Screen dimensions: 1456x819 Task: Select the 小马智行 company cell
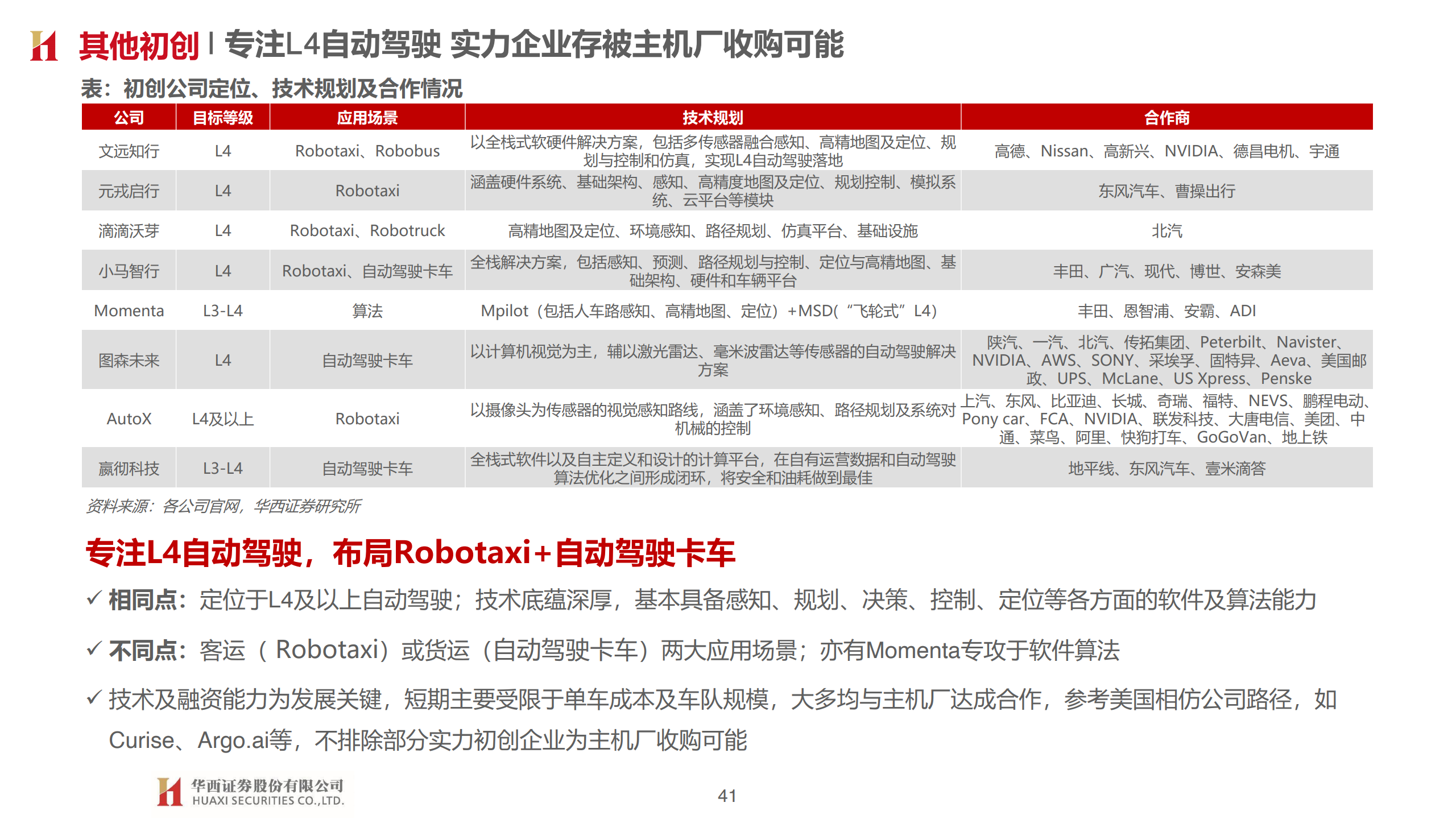point(129,271)
